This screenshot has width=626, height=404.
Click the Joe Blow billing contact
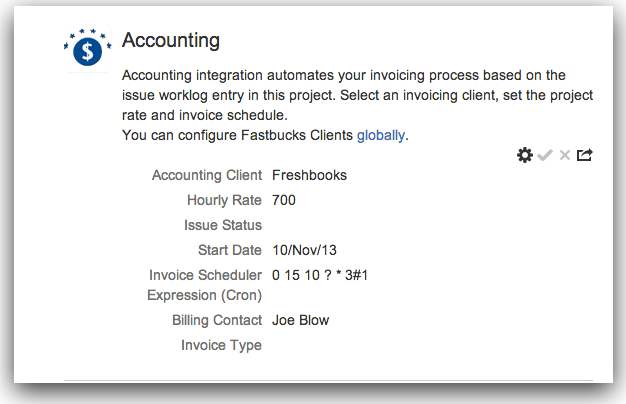pyautogui.click(x=300, y=320)
